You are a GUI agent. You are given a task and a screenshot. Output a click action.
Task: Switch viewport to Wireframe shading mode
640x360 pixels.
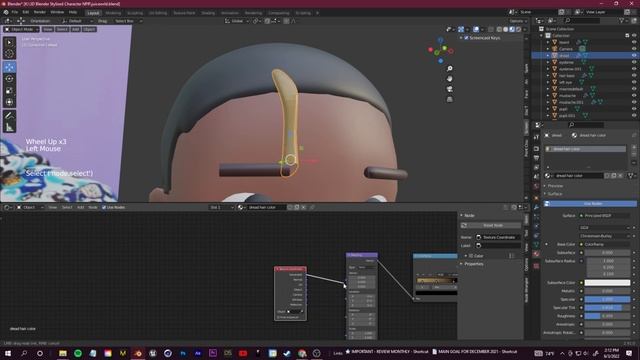(x=499, y=29)
